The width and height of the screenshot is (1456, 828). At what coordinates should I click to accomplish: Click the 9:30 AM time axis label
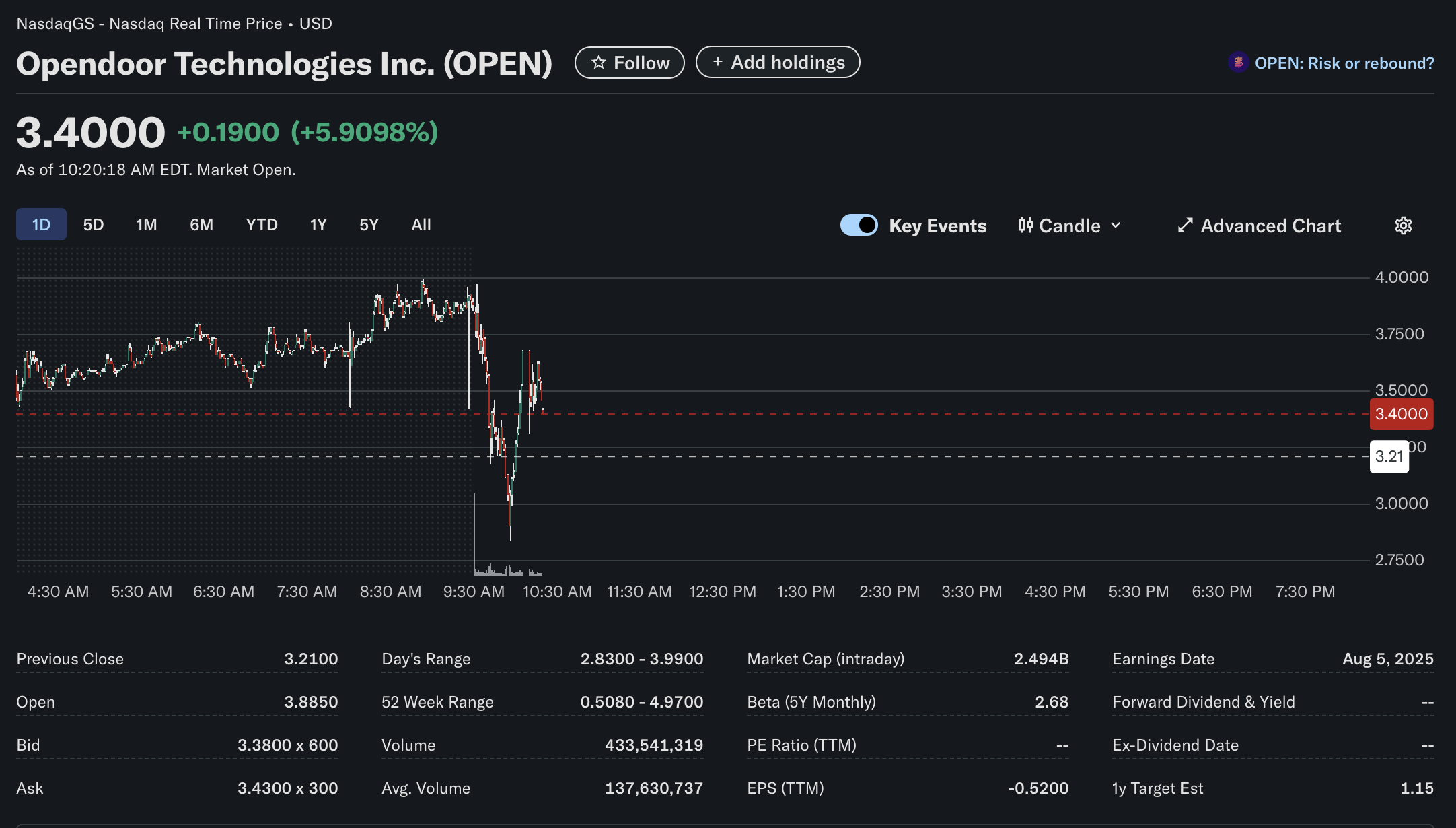point(474,592)
